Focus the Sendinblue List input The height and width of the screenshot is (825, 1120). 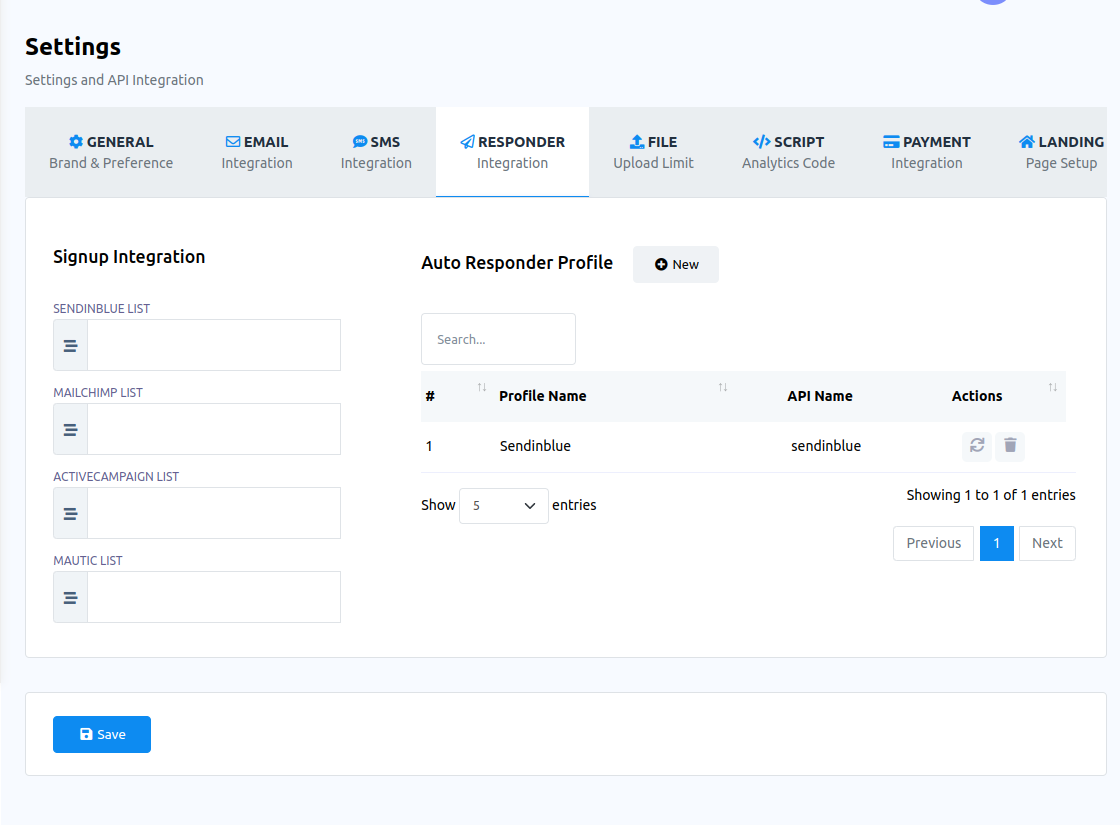pos(214,345)
